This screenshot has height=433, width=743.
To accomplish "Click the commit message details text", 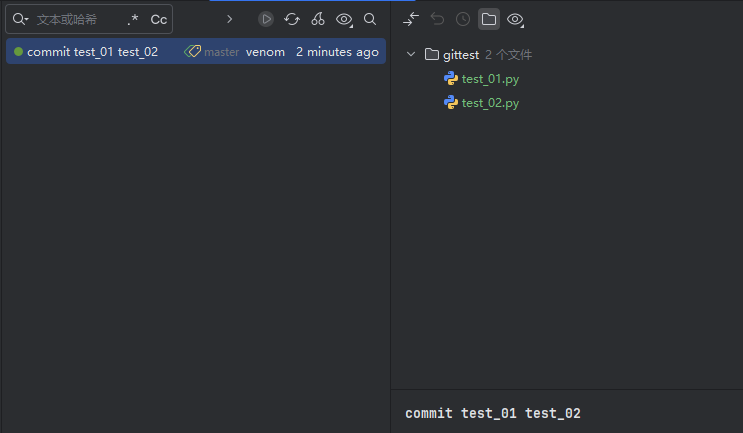I will tap(493, 414).
